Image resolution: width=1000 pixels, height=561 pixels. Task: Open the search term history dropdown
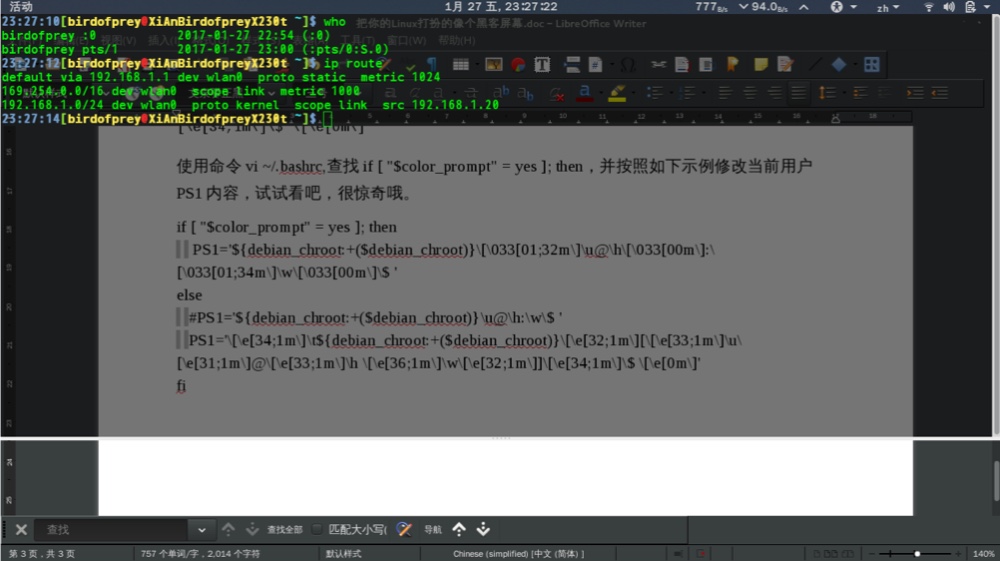tap(201, 530)
